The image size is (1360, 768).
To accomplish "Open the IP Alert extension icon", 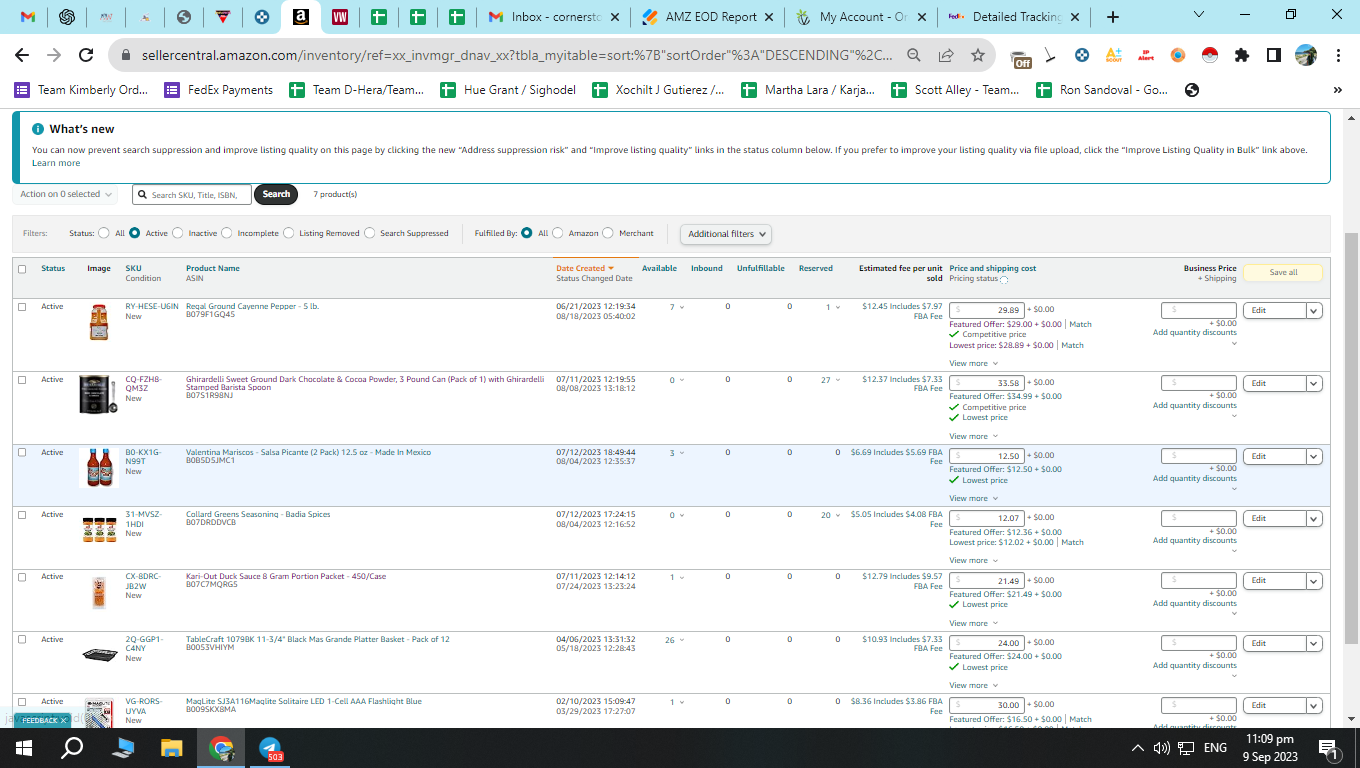I will 1146,56.
